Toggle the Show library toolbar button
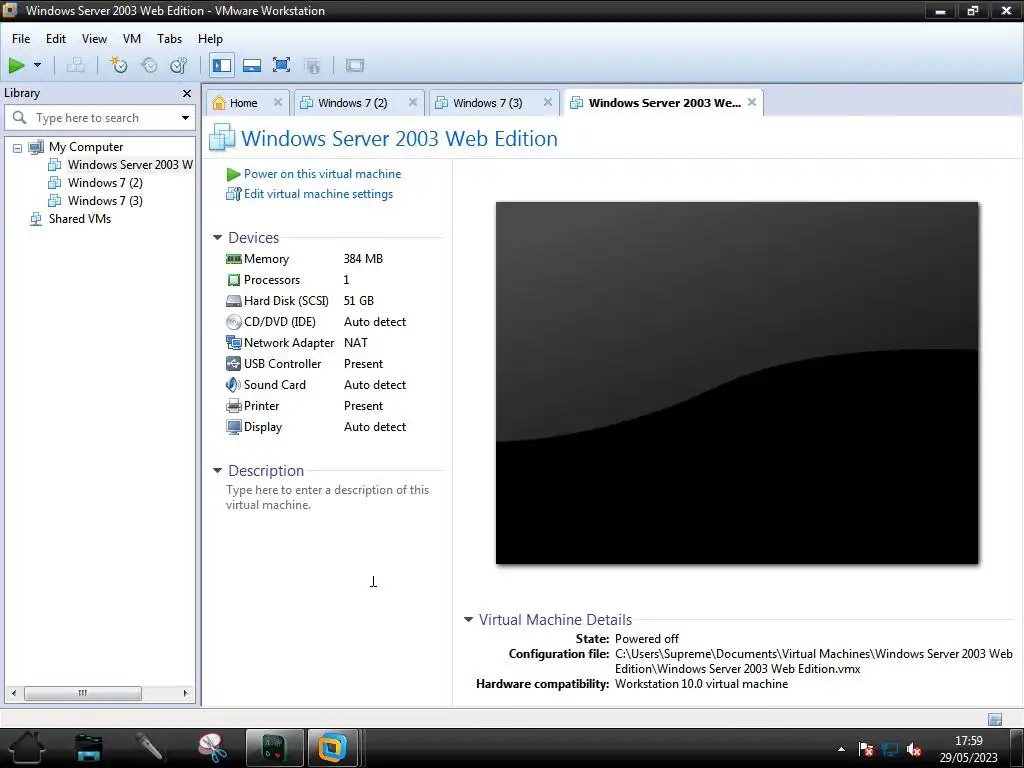This screenshot has width=1024, height=768. [221, 65]
